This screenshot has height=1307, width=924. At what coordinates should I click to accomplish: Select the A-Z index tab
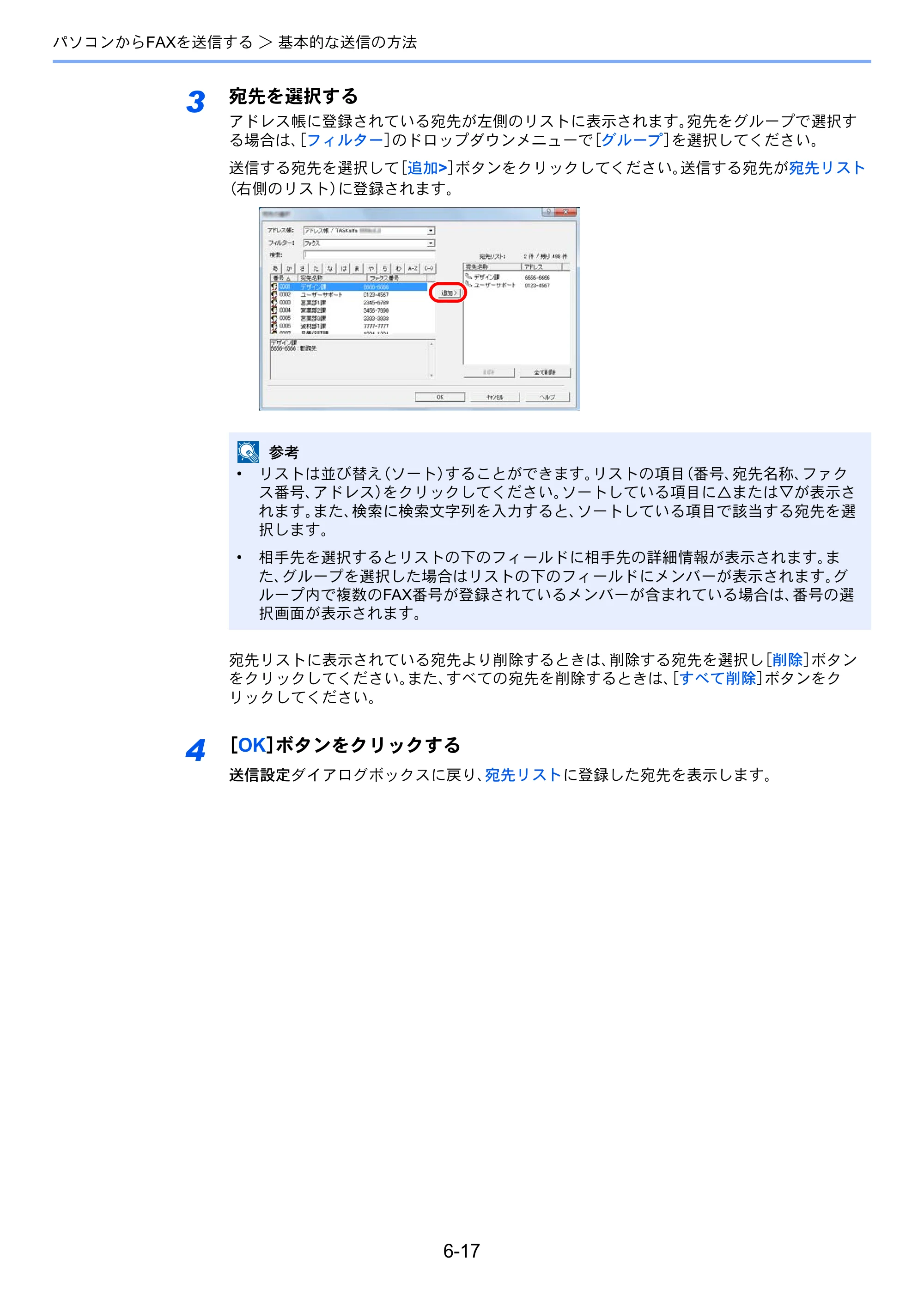pos(413,268)
